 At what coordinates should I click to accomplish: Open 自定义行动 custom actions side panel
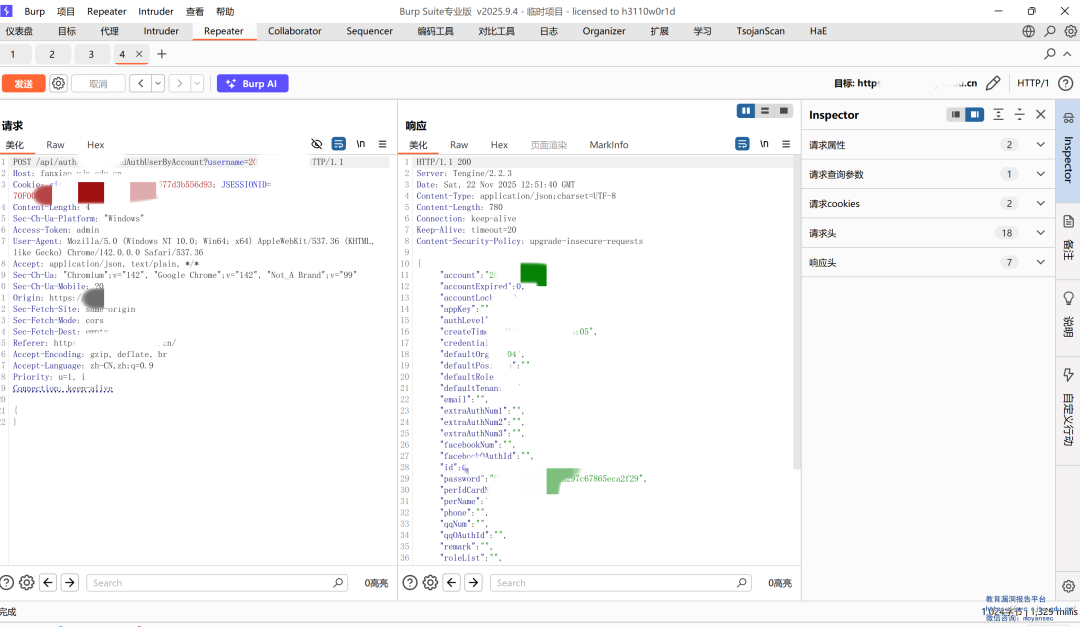tap(1068, 408)
